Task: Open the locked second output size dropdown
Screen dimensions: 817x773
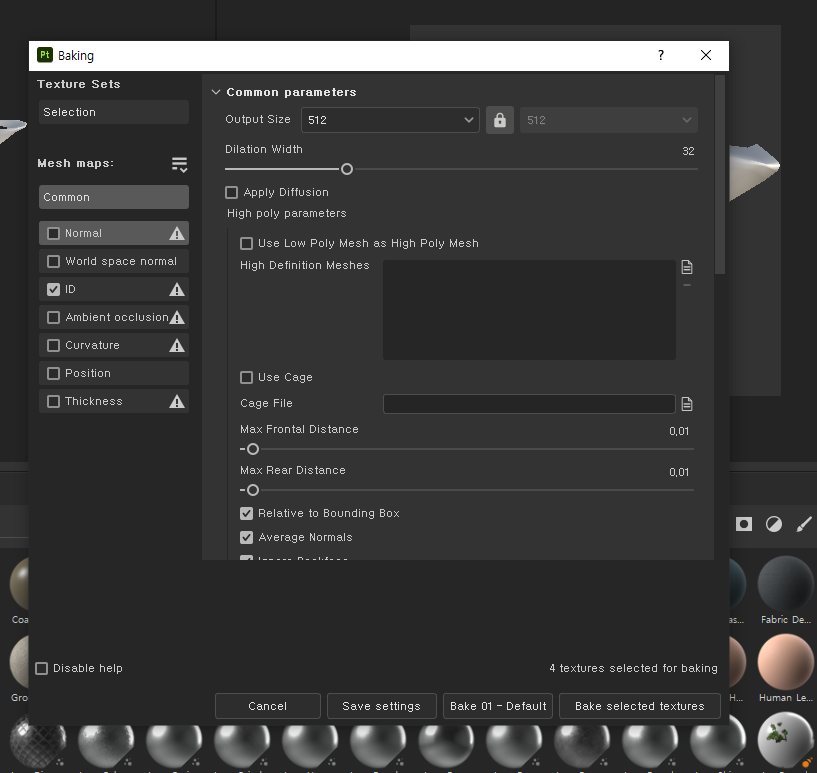Action: (x=609, y=120)
